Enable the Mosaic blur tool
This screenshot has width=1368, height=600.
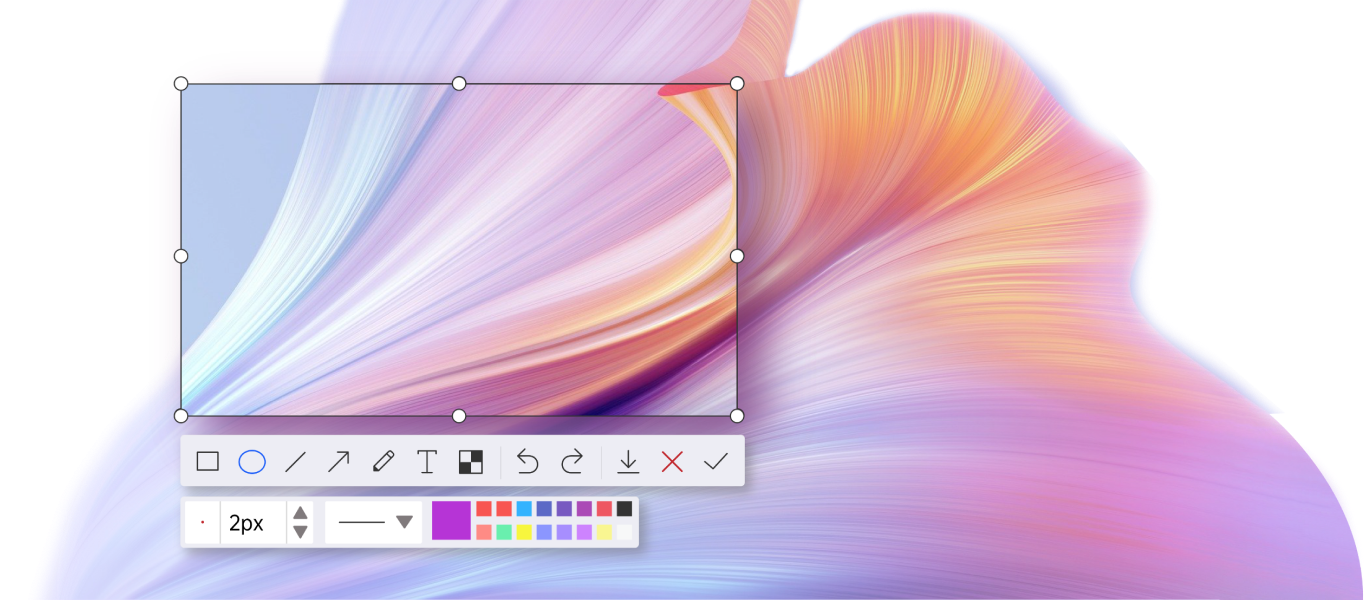click(x=471, y=461)
